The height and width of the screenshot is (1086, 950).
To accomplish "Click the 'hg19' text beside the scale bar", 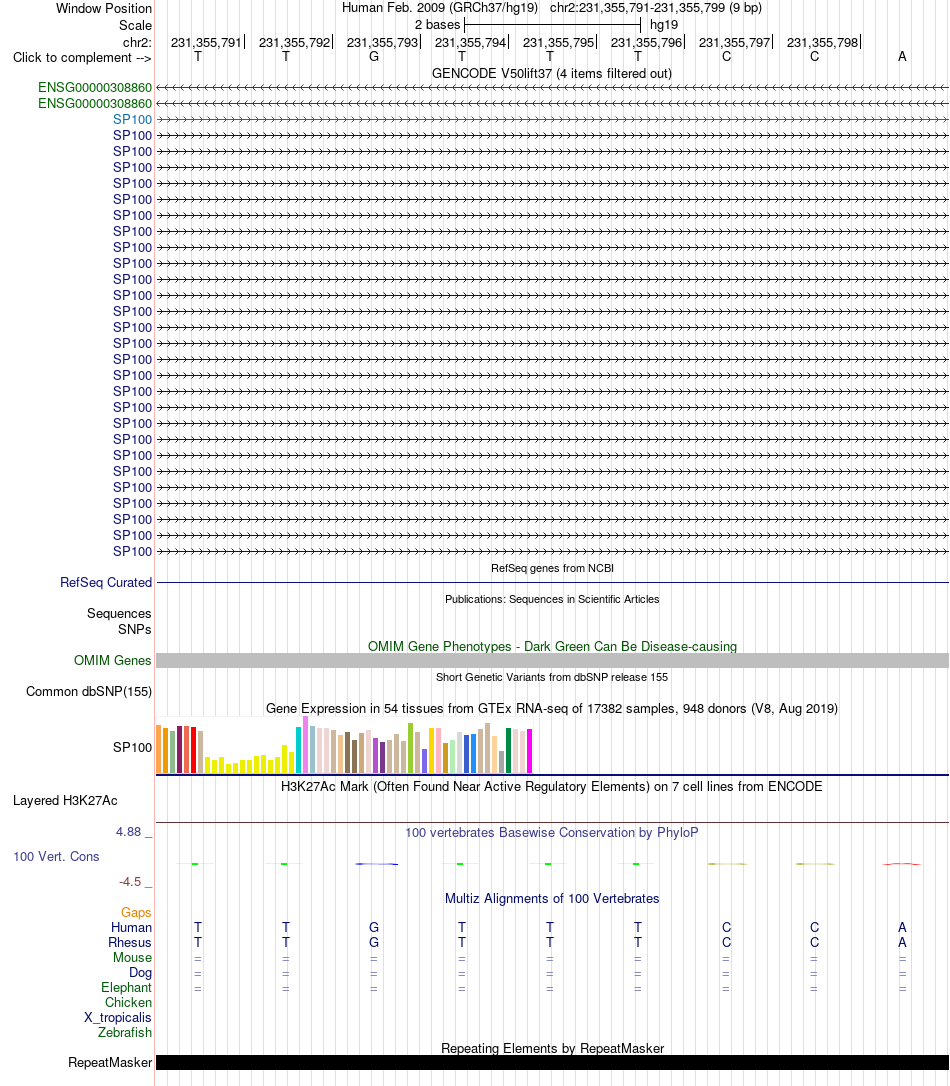I will tap(664, 25).
